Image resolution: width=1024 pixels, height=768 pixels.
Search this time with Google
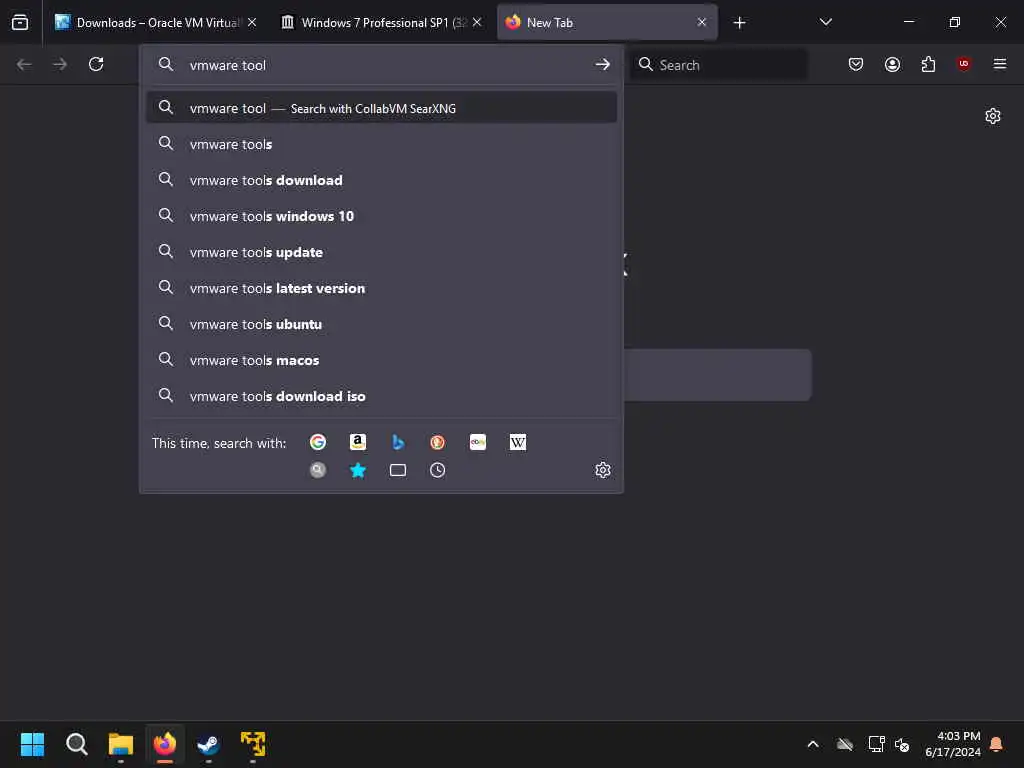coord(318,442)
